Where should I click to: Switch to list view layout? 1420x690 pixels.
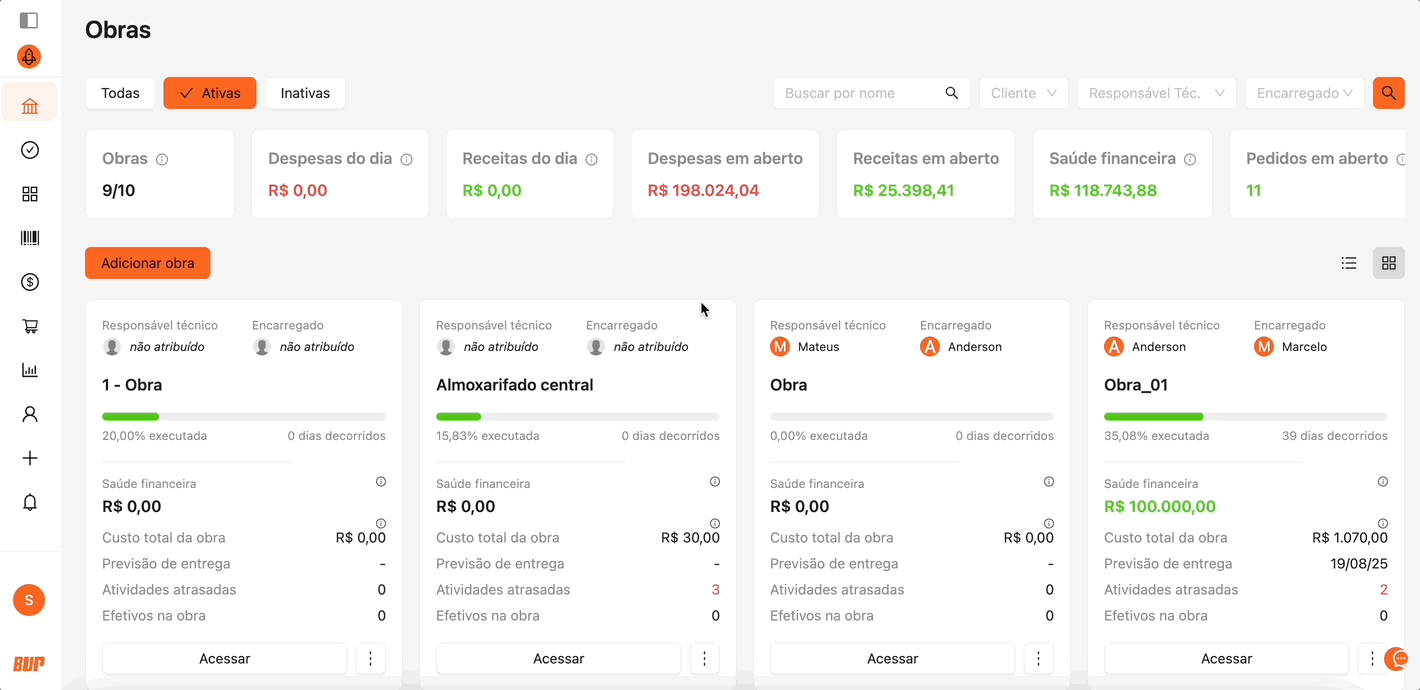click(x=1349, y=263)
